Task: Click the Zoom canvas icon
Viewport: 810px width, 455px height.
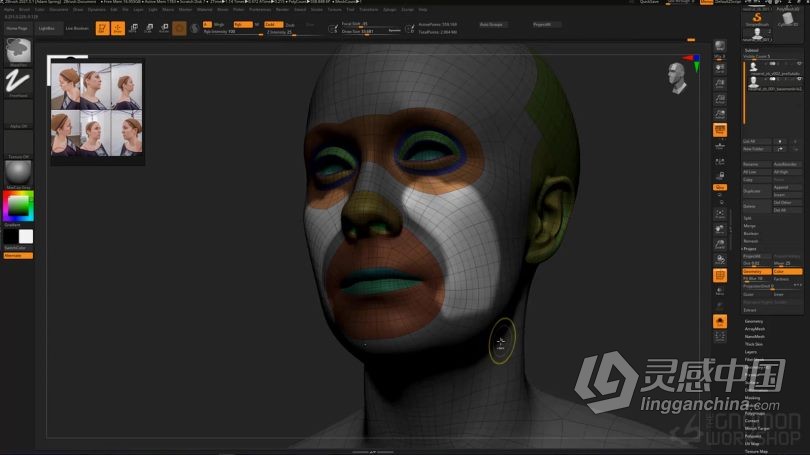Action: pos(720,84)
